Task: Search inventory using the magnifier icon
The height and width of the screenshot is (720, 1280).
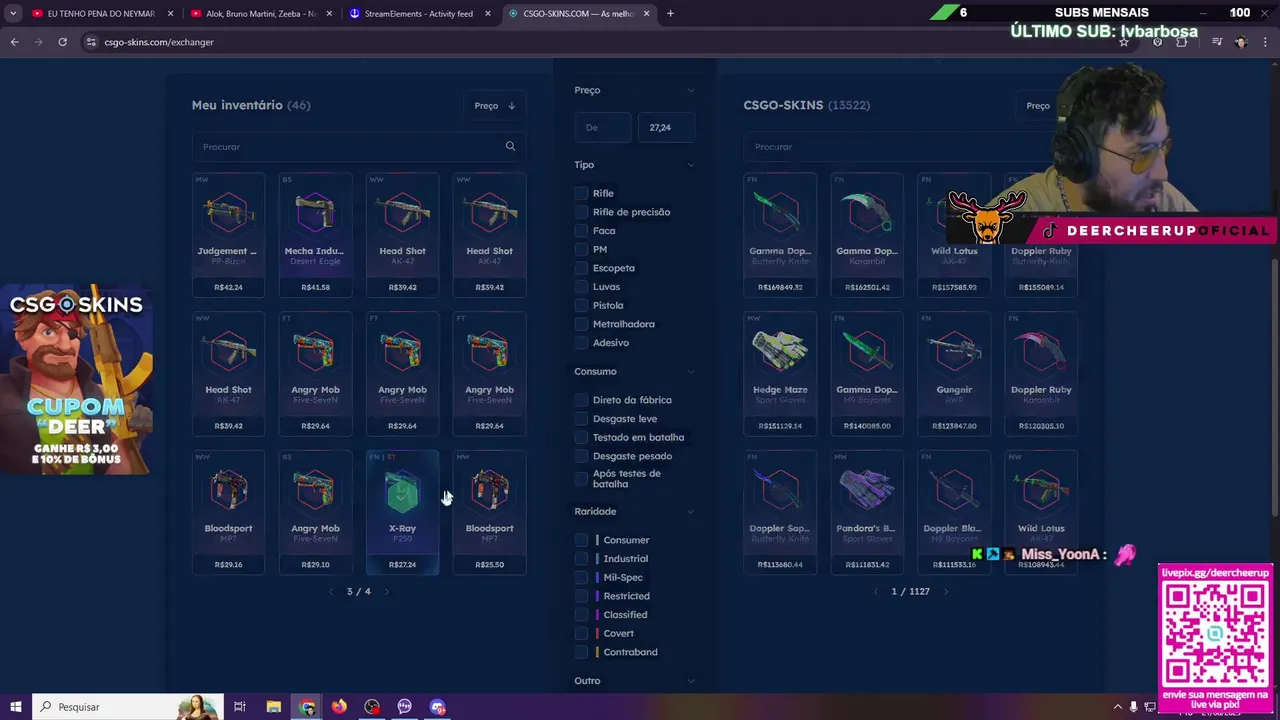Action: point(510,147)
